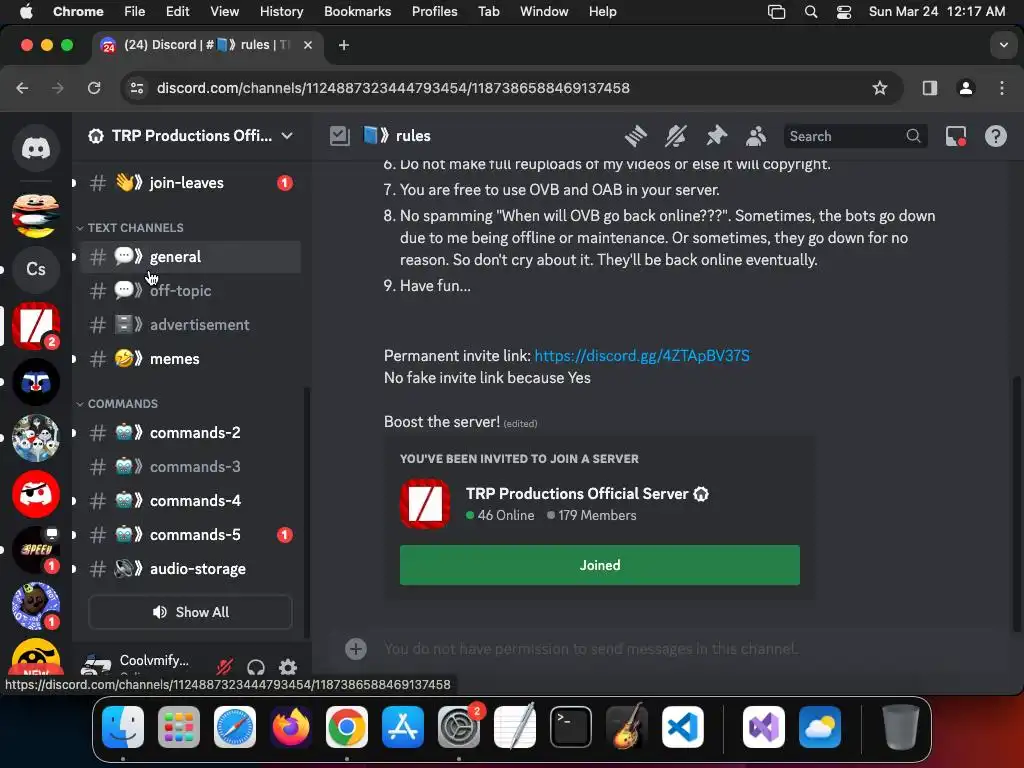
Task: Open the join-leaves channel
Action: point(190,183)
